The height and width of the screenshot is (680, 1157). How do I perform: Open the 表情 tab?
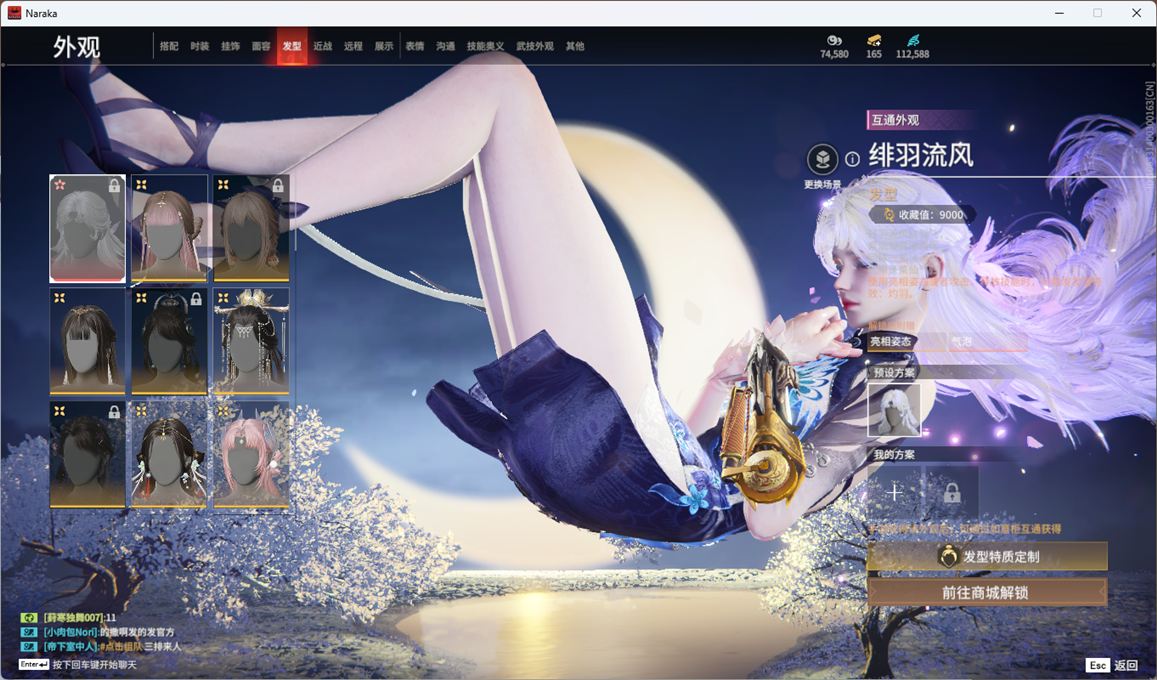(415, 46)
